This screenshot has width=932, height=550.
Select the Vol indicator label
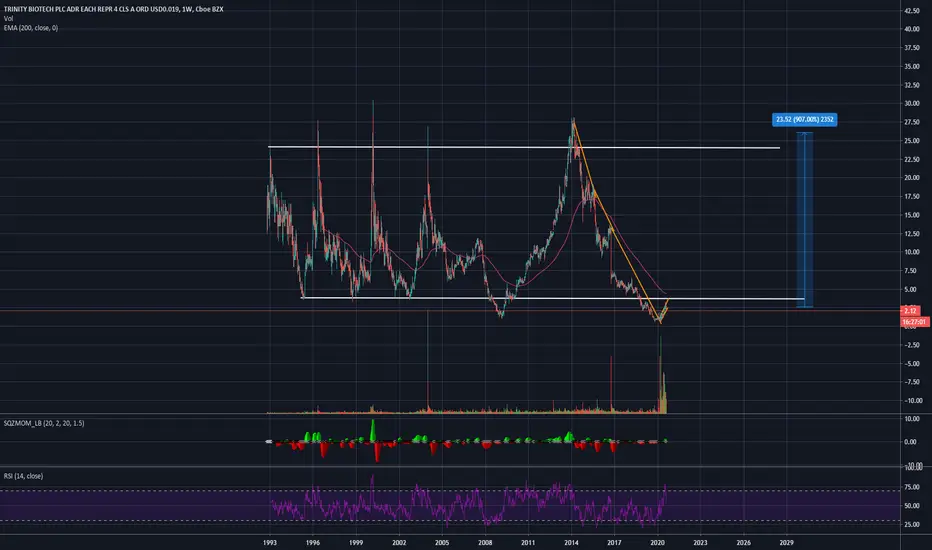(8, 18)
